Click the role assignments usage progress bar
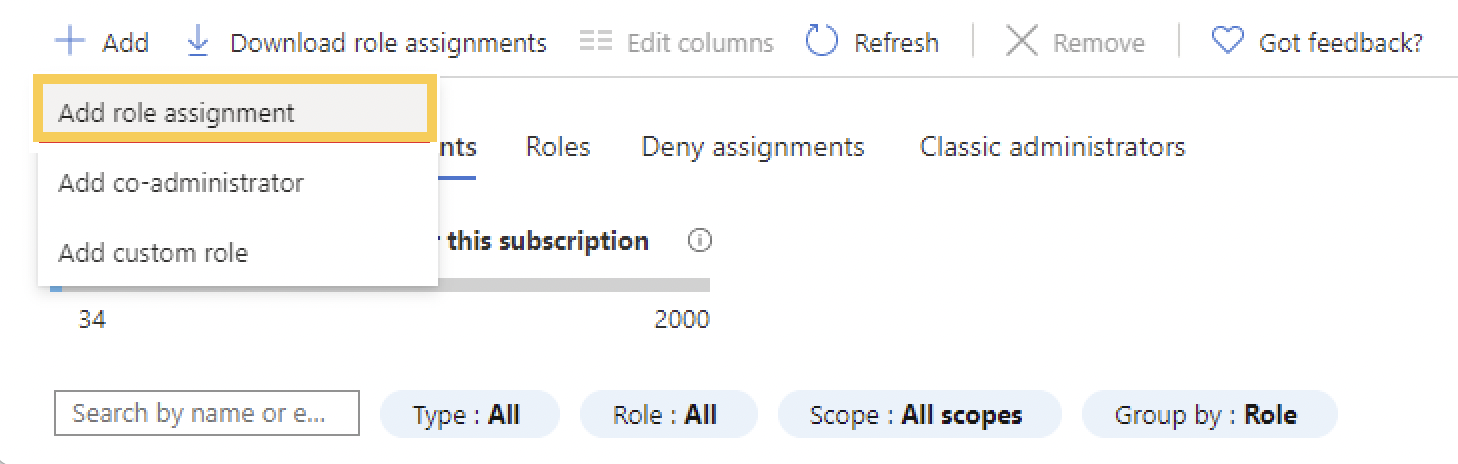Viewport: 1458px width, 464px height. [380, 286]
